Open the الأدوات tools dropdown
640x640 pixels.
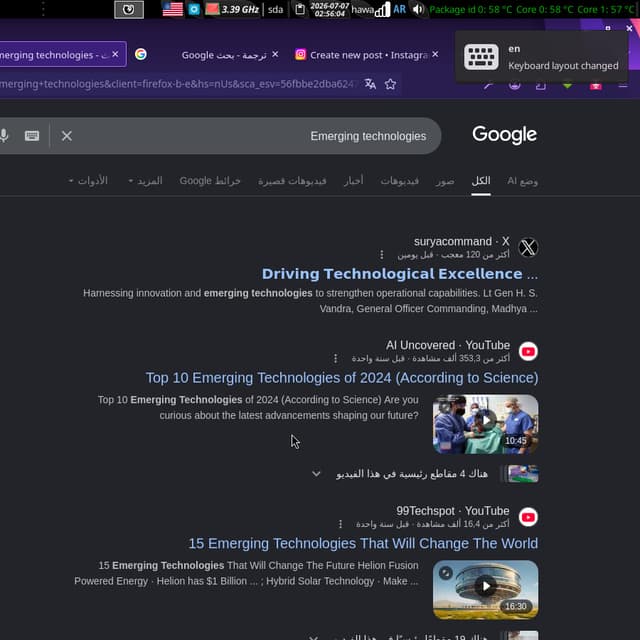click(x=88, y=180)
